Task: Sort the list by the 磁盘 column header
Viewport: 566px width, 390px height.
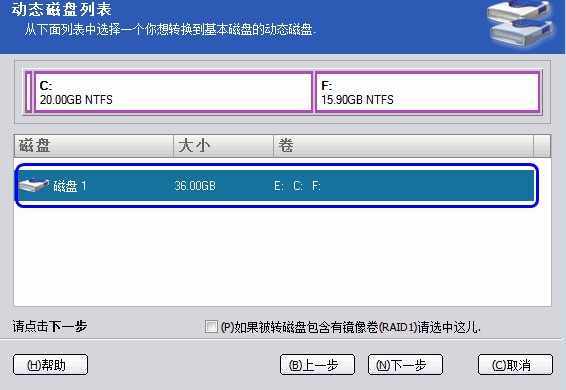Action: 94,146
